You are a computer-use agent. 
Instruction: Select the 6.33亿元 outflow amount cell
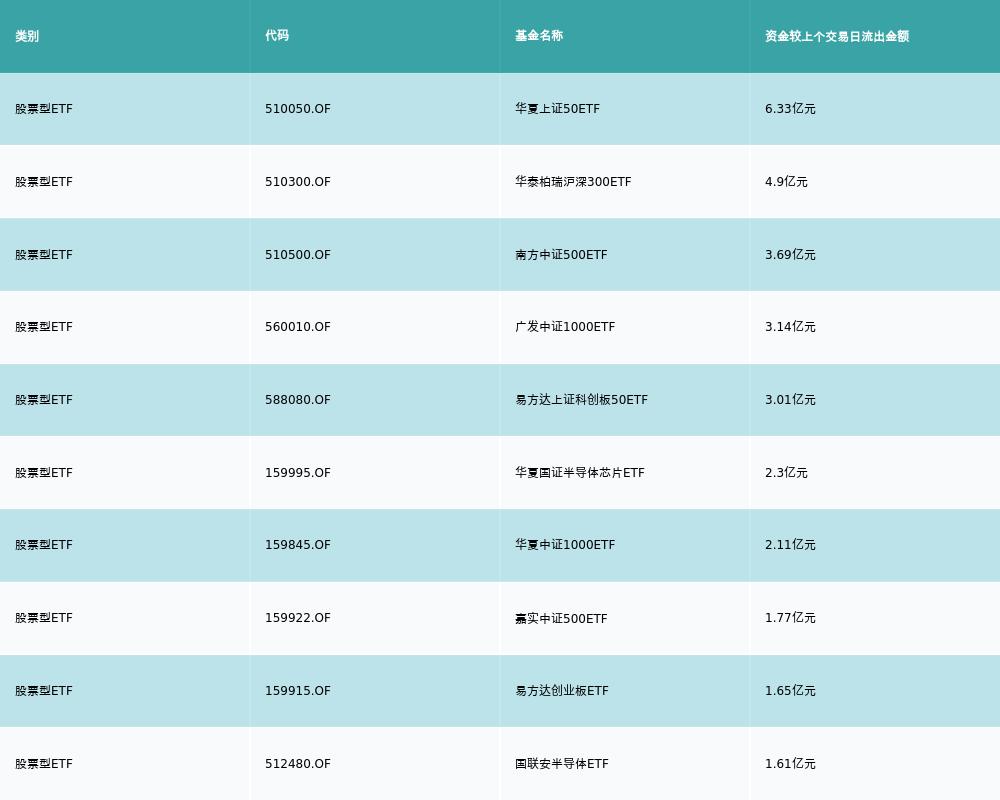pos(790,109)
